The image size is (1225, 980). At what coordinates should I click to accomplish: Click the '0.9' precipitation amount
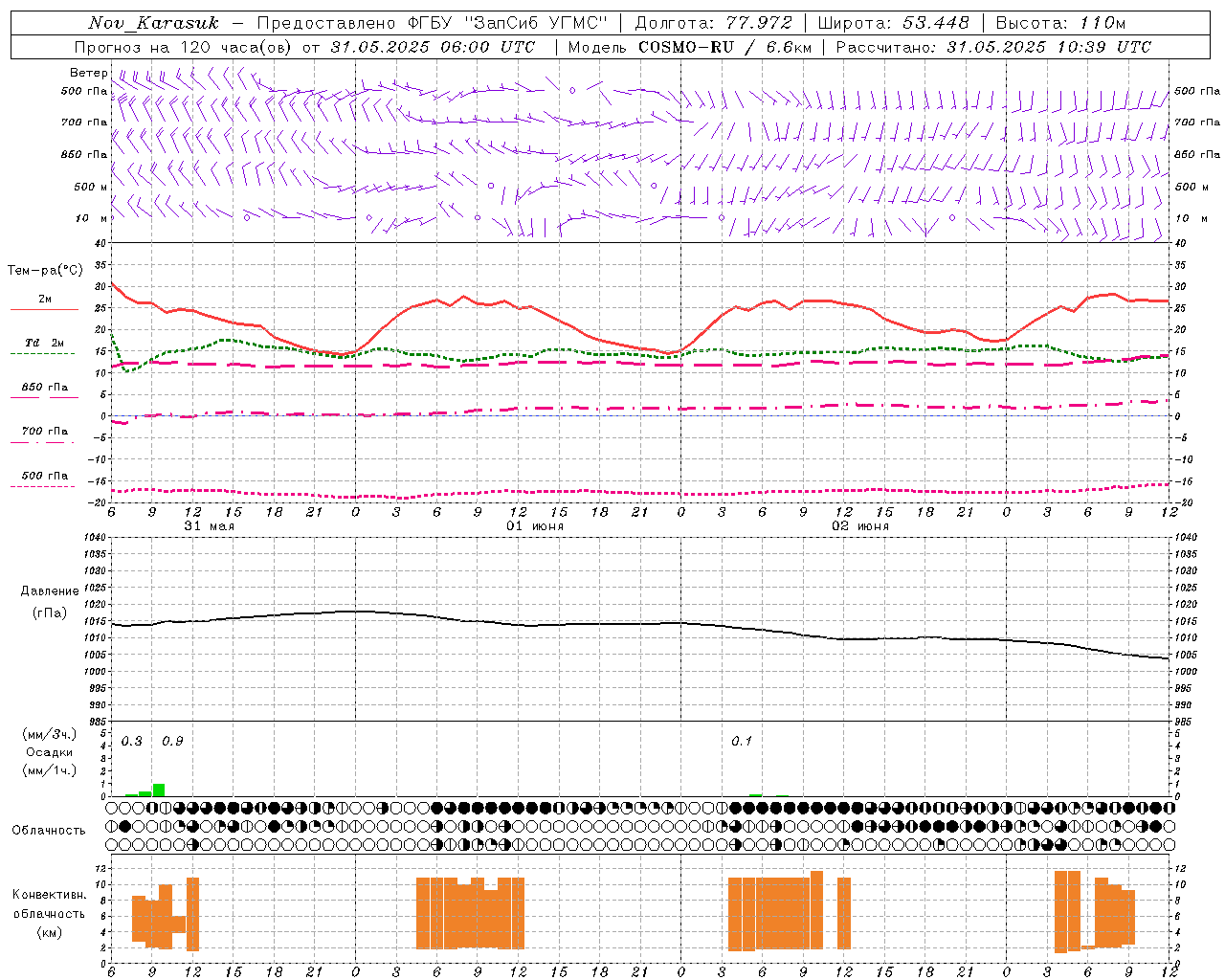click(x=173, y=742)
